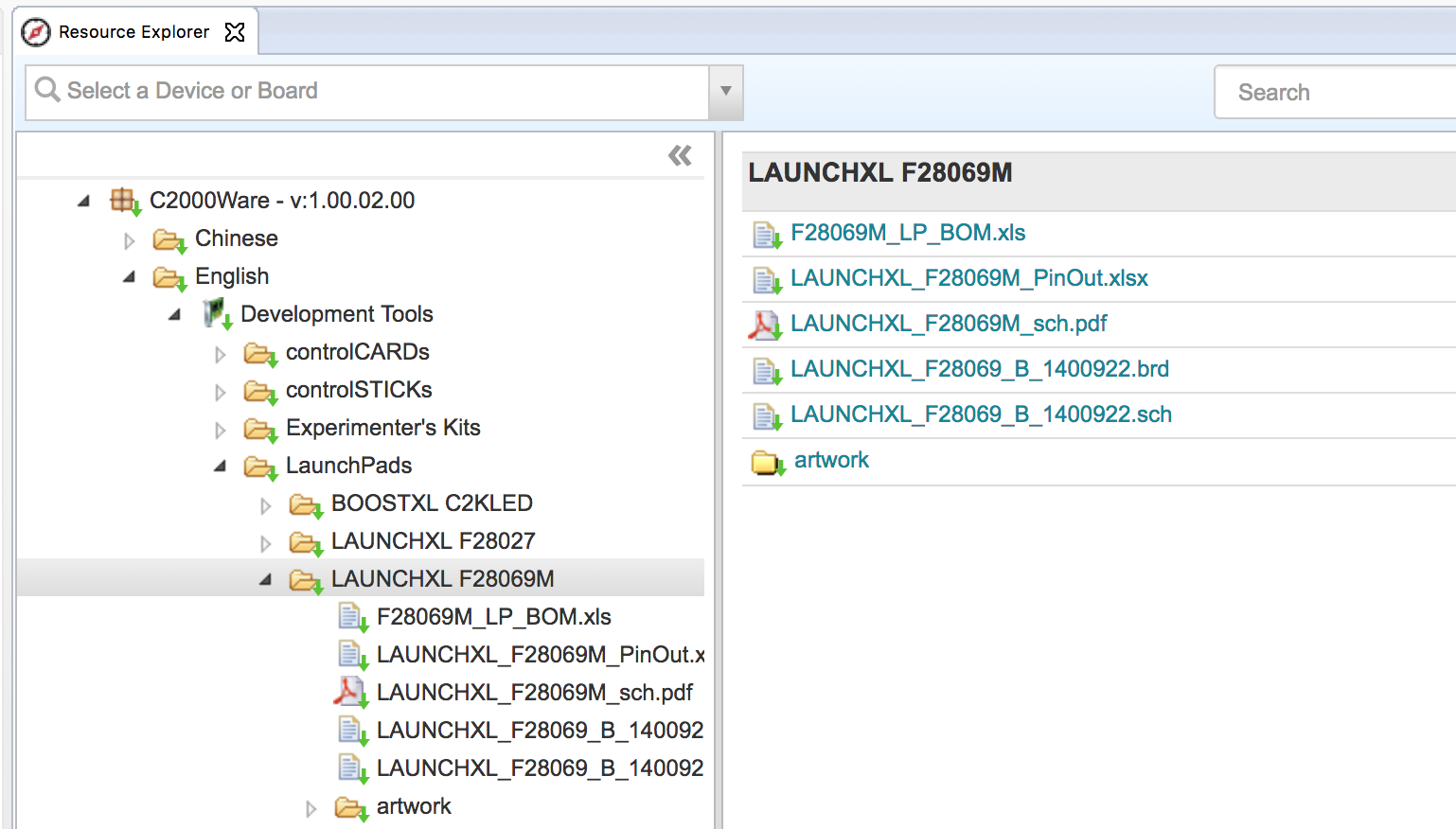Select the Chinese tree item
The image size is (1456, 829).
tap(237, 238)
